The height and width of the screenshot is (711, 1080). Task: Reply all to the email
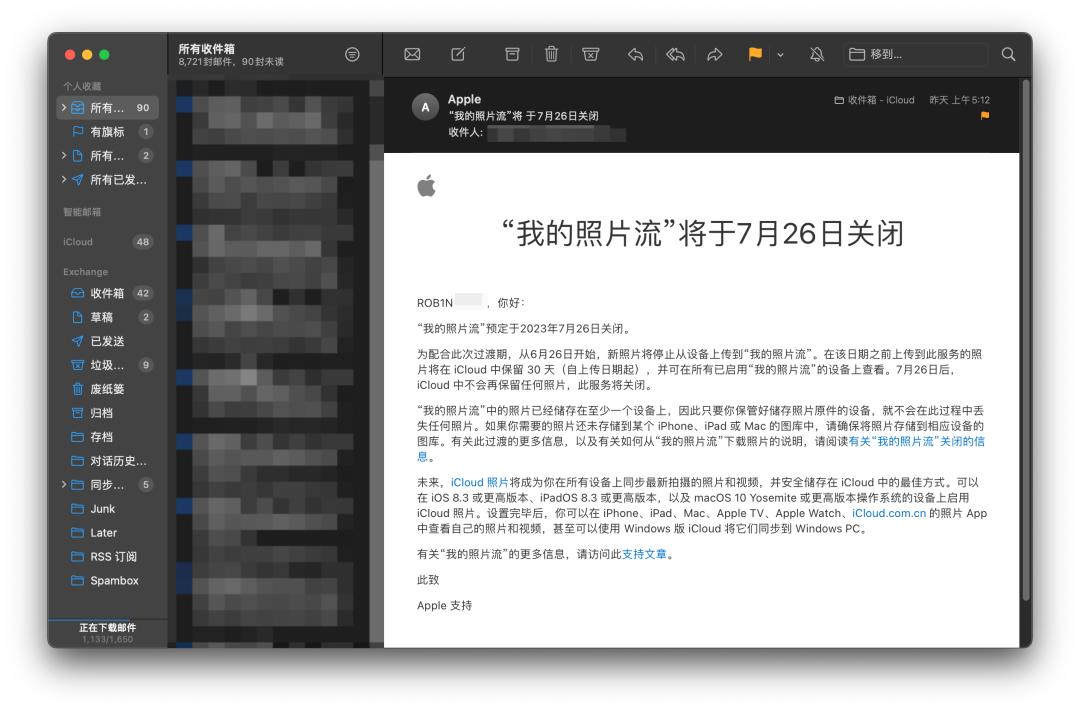pyautogui.click(x=675, y=54)
